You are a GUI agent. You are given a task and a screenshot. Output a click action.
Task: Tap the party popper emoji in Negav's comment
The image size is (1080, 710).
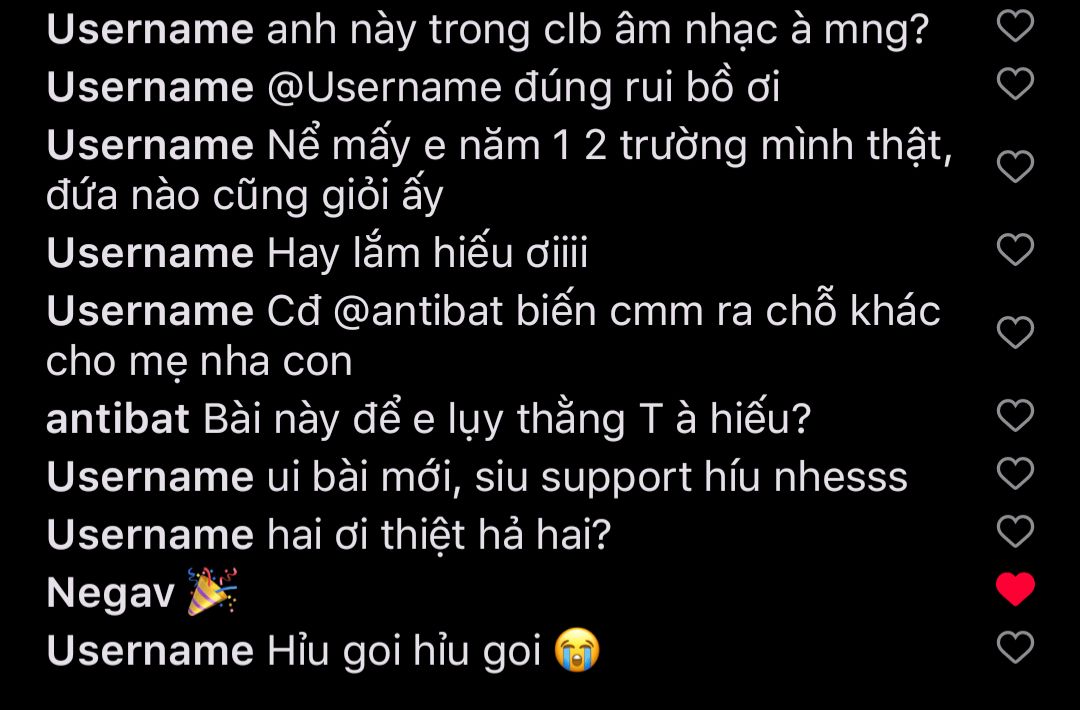click(x=212, y=591)
